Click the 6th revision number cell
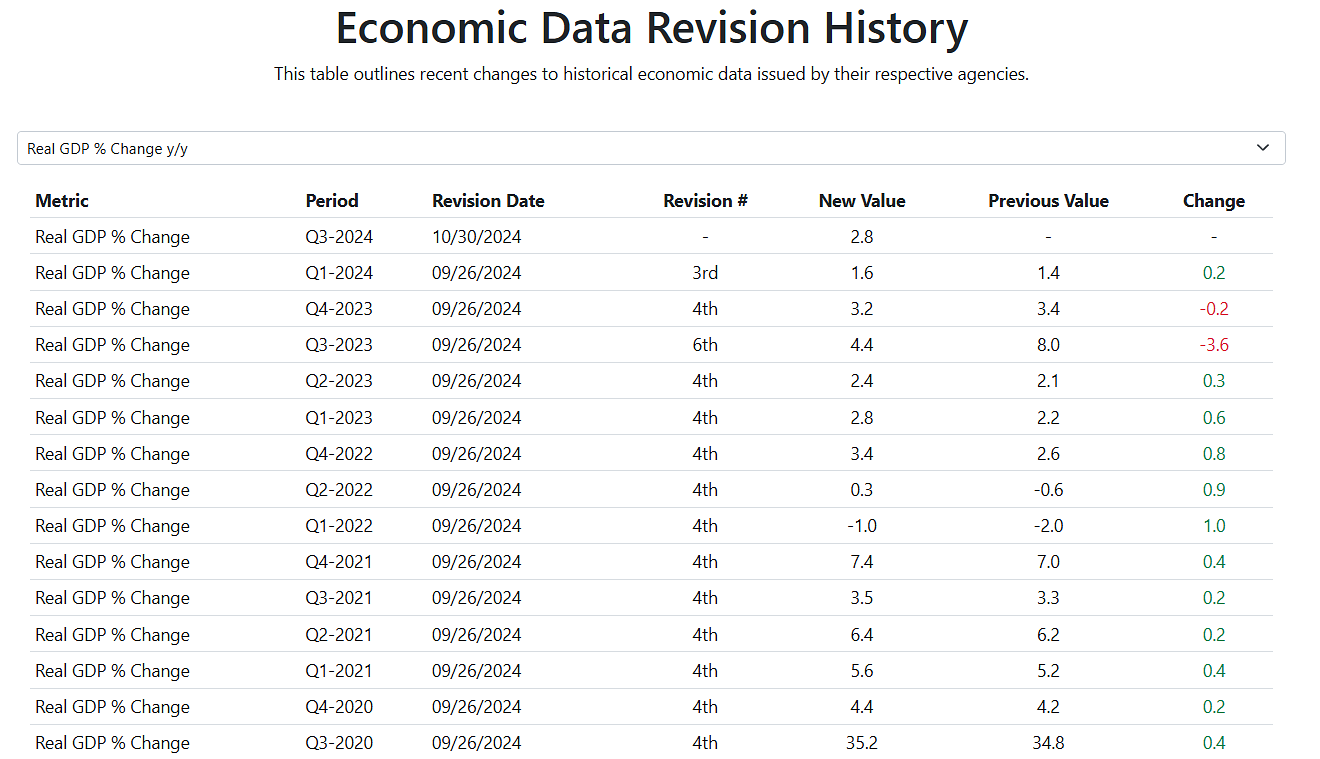The height and width of the screenshot is (759, 1320). 705,345
